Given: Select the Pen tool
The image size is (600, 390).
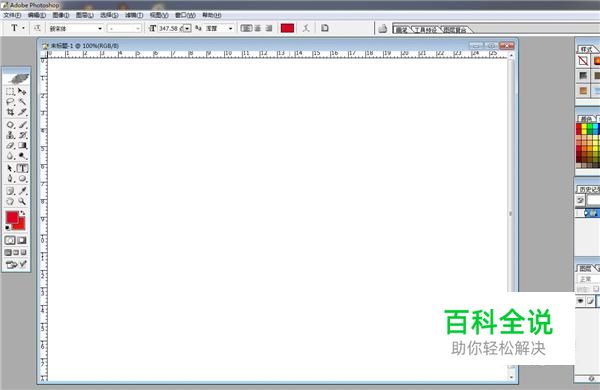Looking at the screenshot, I should click(x=10, y=179).
